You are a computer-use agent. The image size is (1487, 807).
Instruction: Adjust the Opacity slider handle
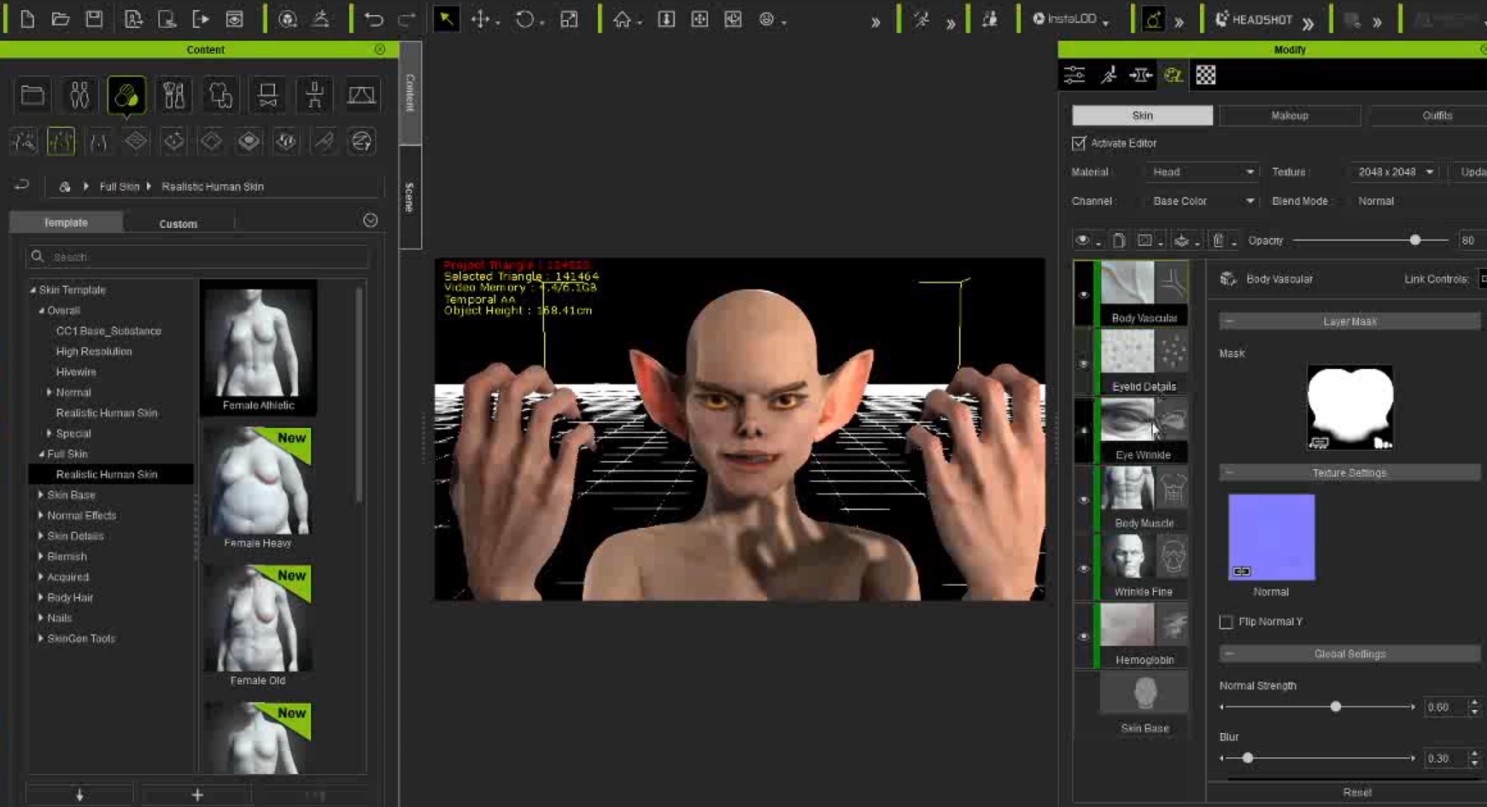(x=1415, y=240)
